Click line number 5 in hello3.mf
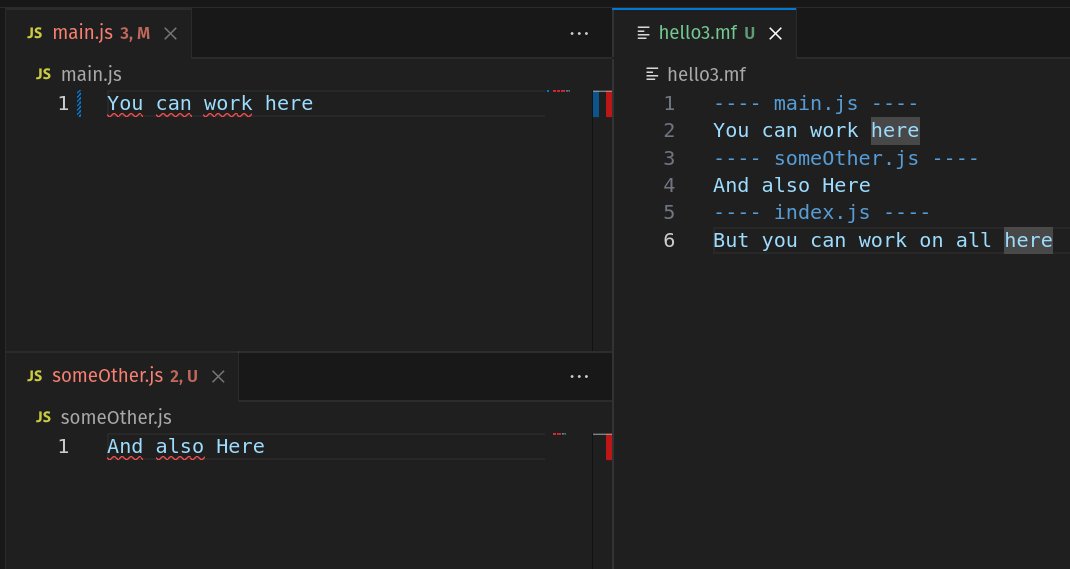This screenshot has height=569, width=1070. tap(669, 213)
